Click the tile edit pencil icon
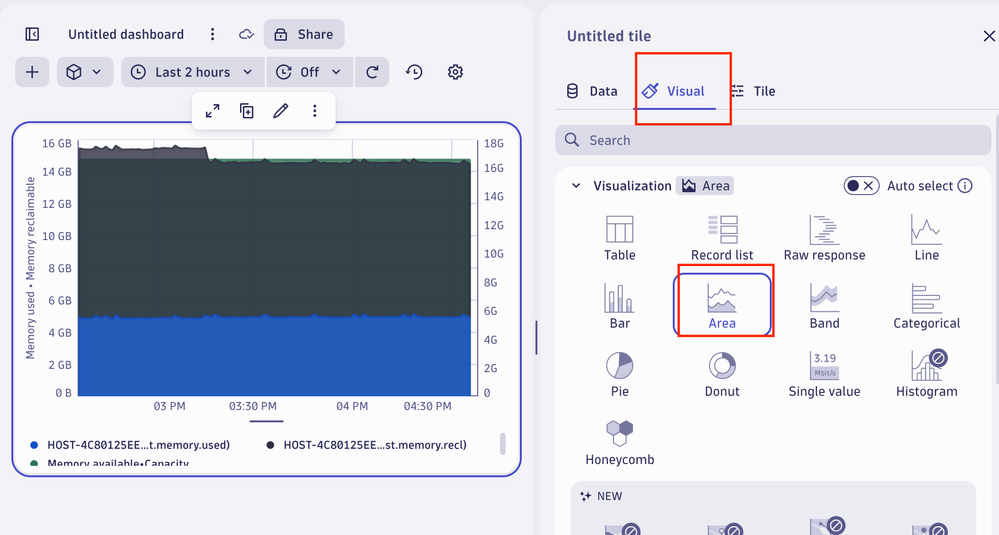The width and height of the screenshot is (999, 535). (x=281, y=111)
